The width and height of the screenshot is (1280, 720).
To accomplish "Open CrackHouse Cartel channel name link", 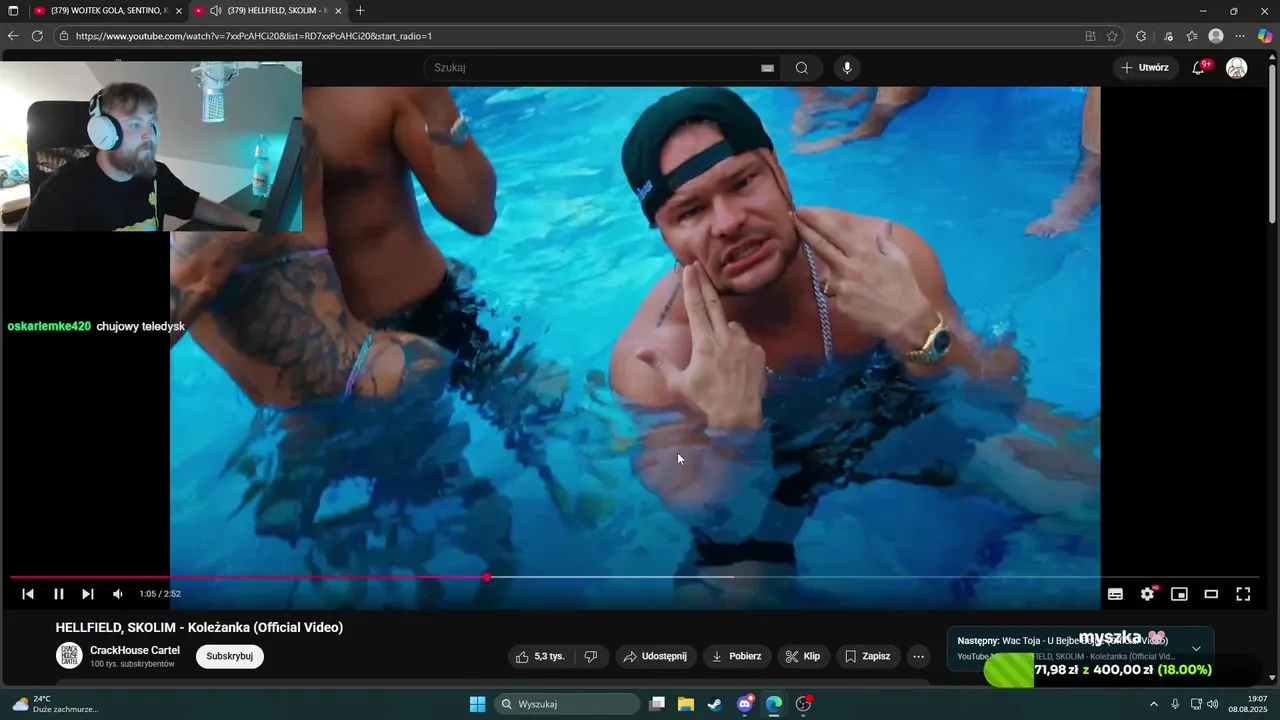I will (x=135, y=650).
